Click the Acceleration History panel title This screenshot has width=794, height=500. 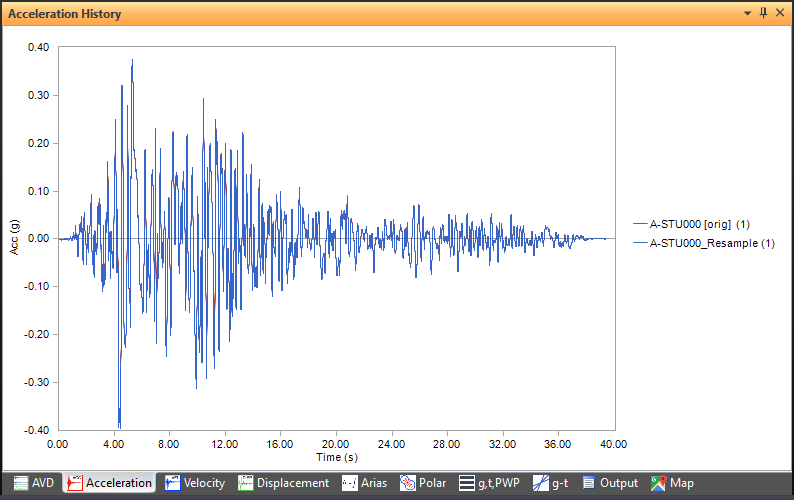(65, 14)
